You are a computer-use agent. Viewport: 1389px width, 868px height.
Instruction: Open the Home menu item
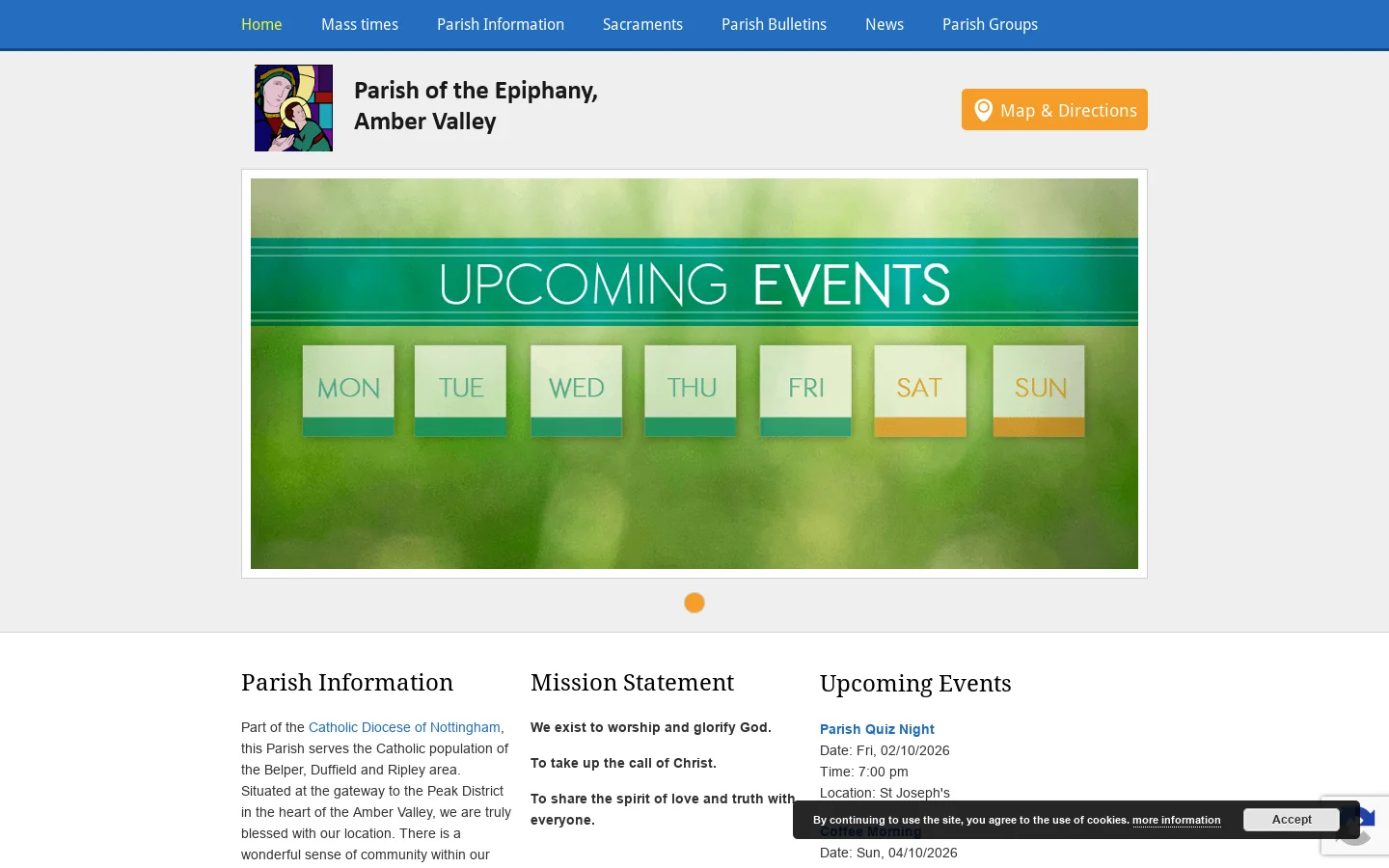point(261,24)
